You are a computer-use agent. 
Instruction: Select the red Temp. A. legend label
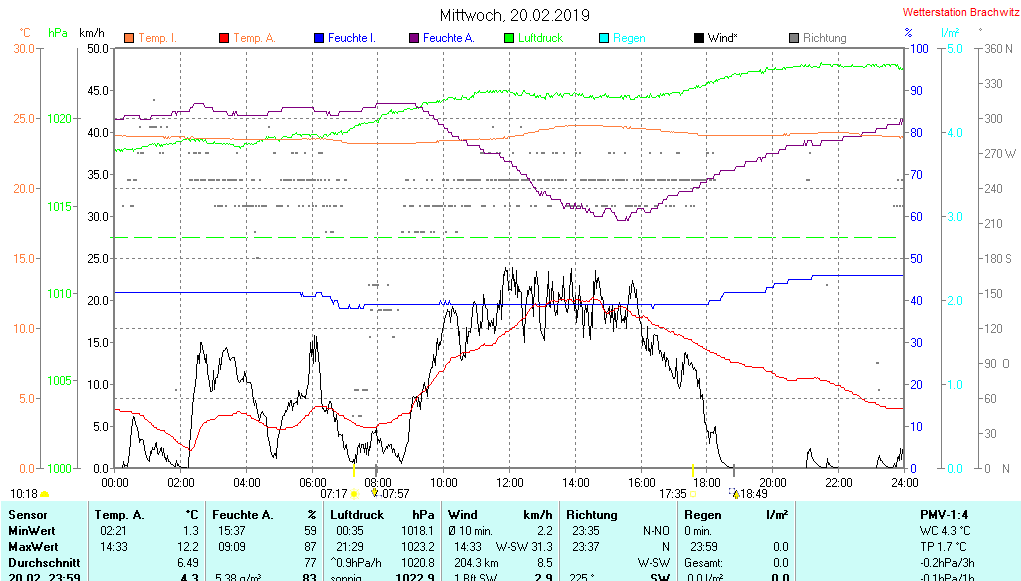pos(255,38)
